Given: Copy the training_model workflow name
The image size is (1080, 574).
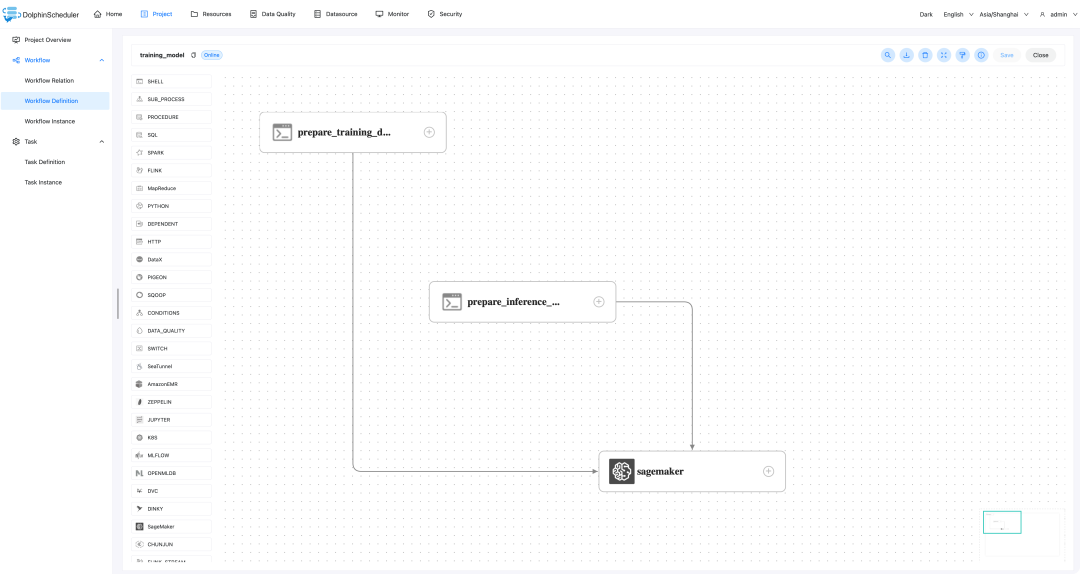Looking at the screenshot, I should point(193,55).
